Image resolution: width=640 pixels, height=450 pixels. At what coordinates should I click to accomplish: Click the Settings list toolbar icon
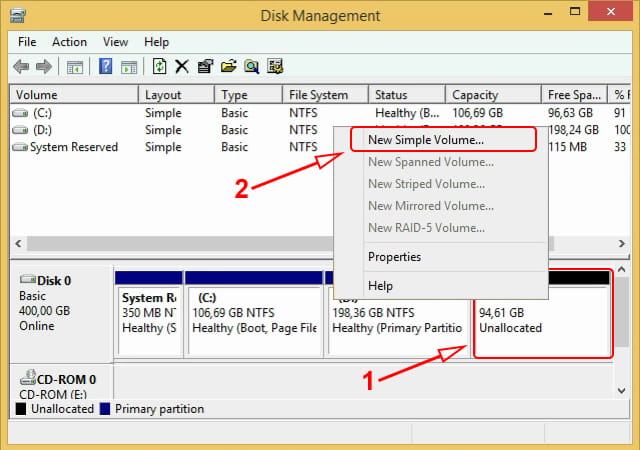275,66
